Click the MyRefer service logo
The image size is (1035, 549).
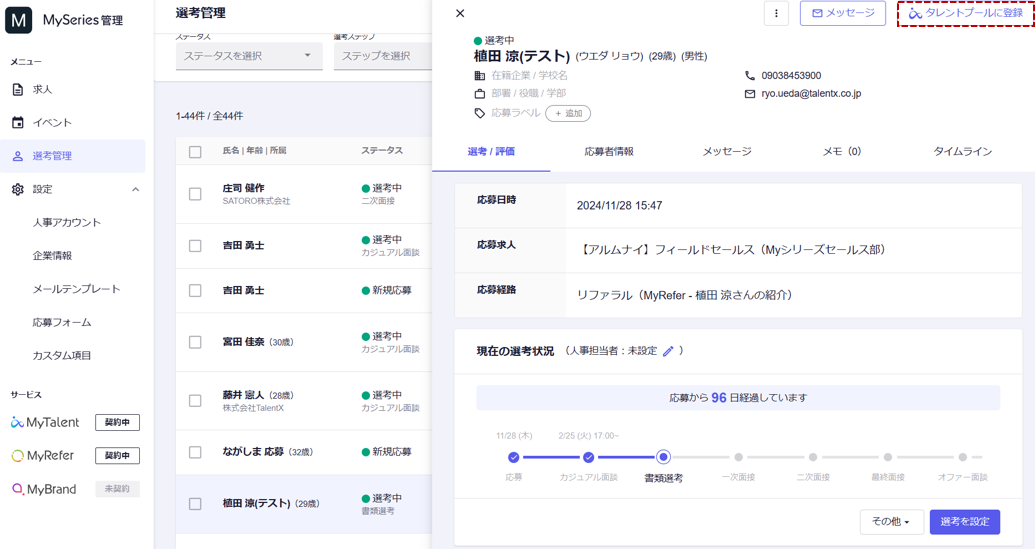coord(43,456)
